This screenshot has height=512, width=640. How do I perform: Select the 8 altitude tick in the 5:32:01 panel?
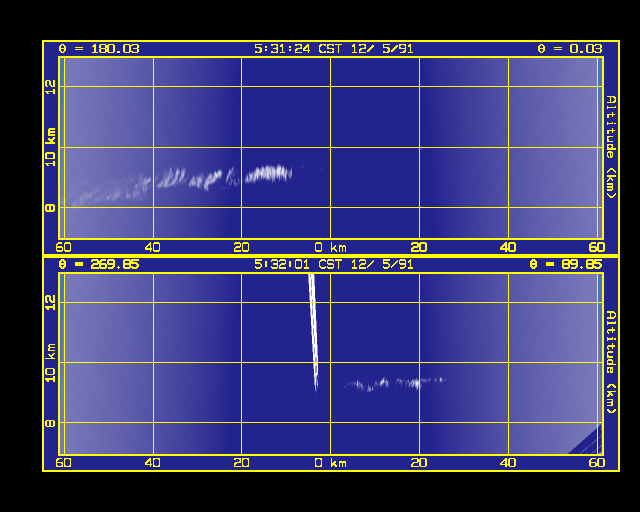point(50,423)
